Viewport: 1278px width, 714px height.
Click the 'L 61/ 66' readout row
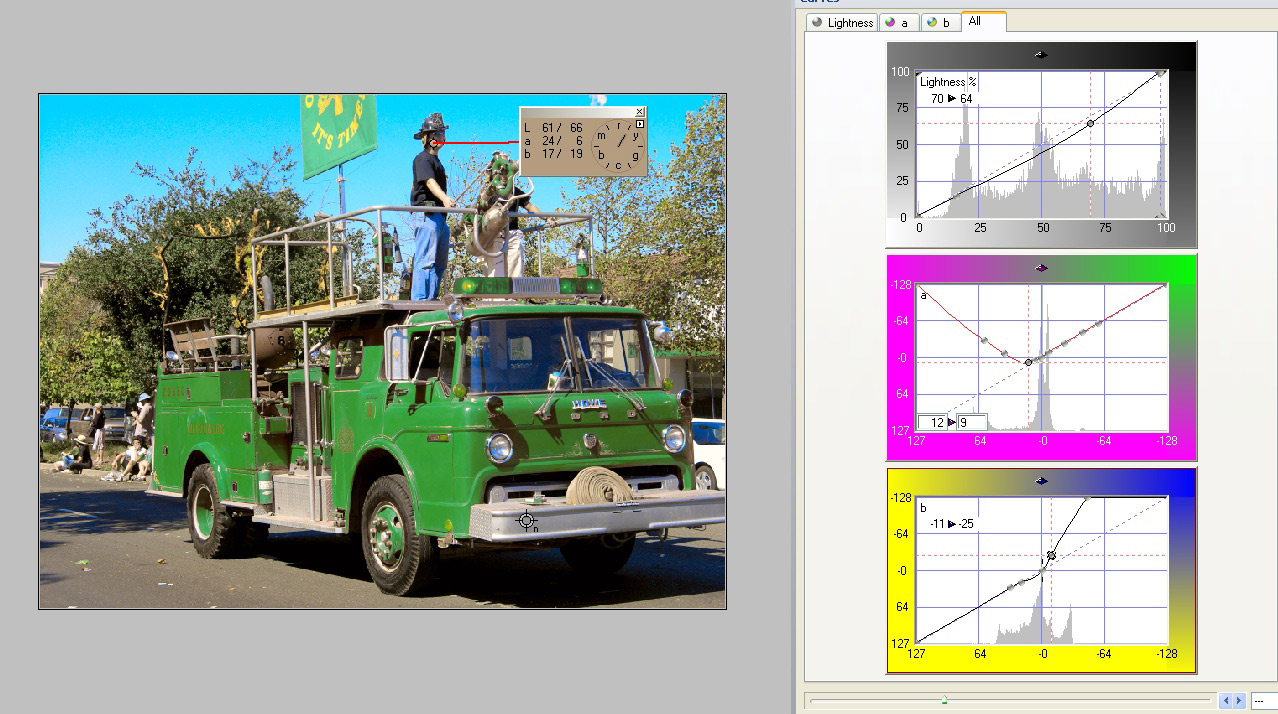(x=554, y=128)
